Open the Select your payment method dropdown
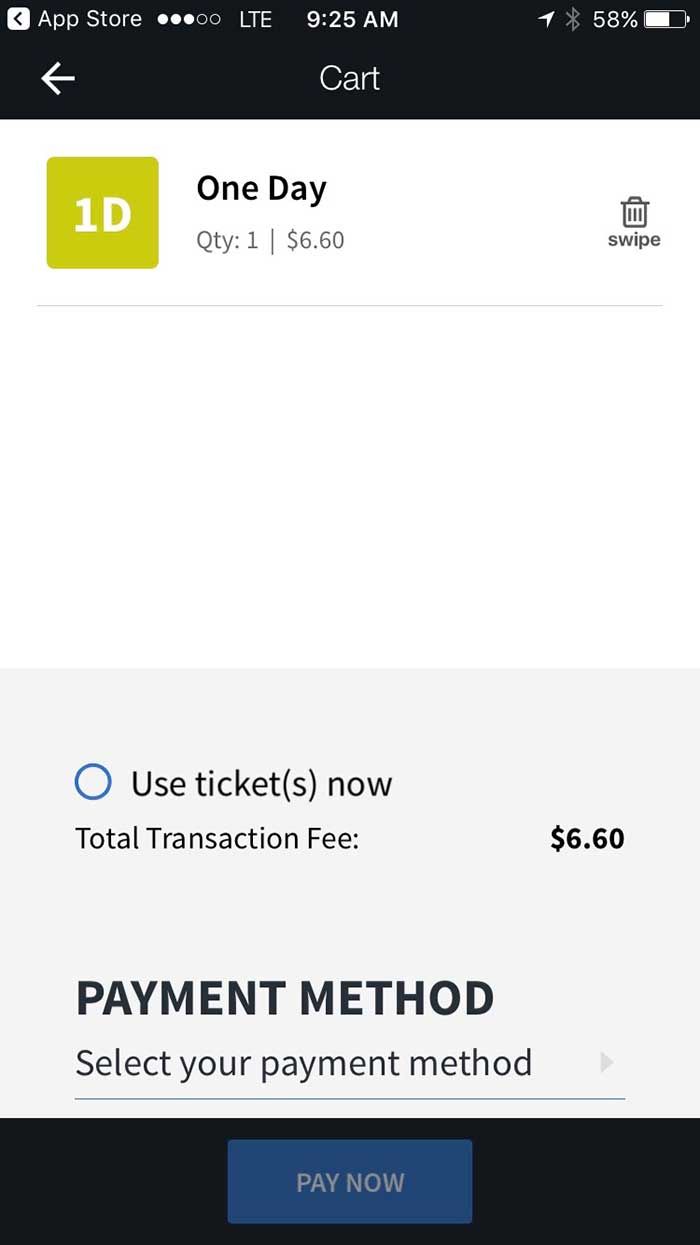This screenshot has width=700, height=1245. [304, 1062]
